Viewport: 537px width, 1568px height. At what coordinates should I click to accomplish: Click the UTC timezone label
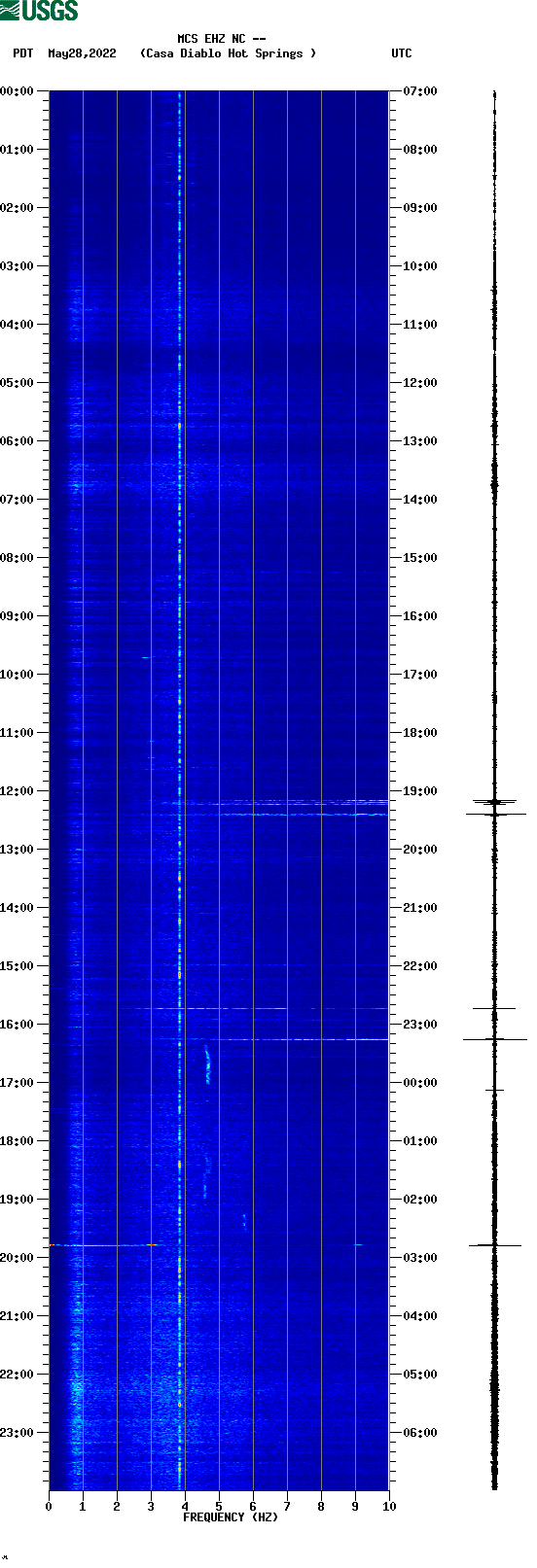coord(402,53)
